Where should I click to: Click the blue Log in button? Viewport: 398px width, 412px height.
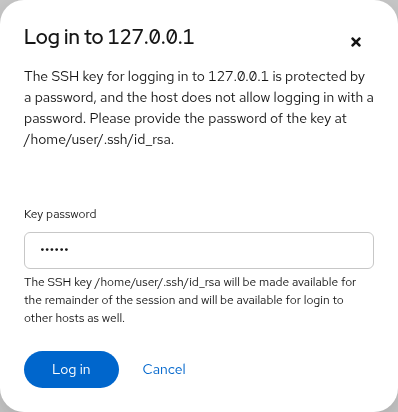71,369
